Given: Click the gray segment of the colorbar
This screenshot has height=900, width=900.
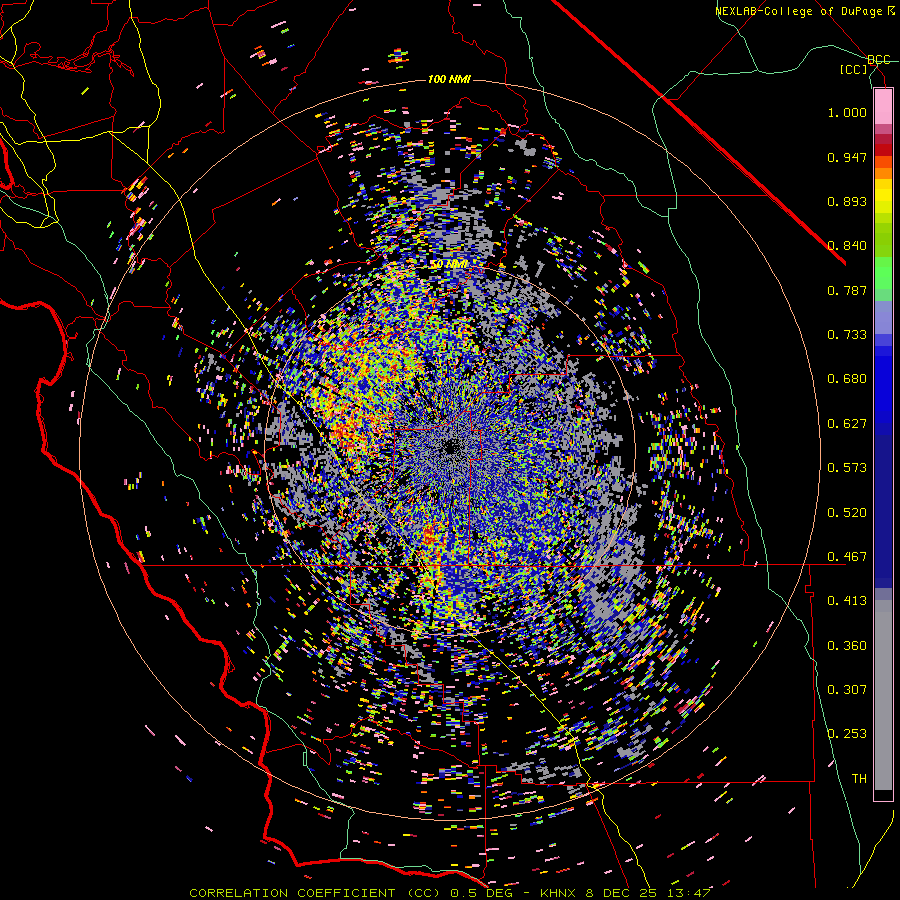Looking at the screenshot, I should pos(883,695).
